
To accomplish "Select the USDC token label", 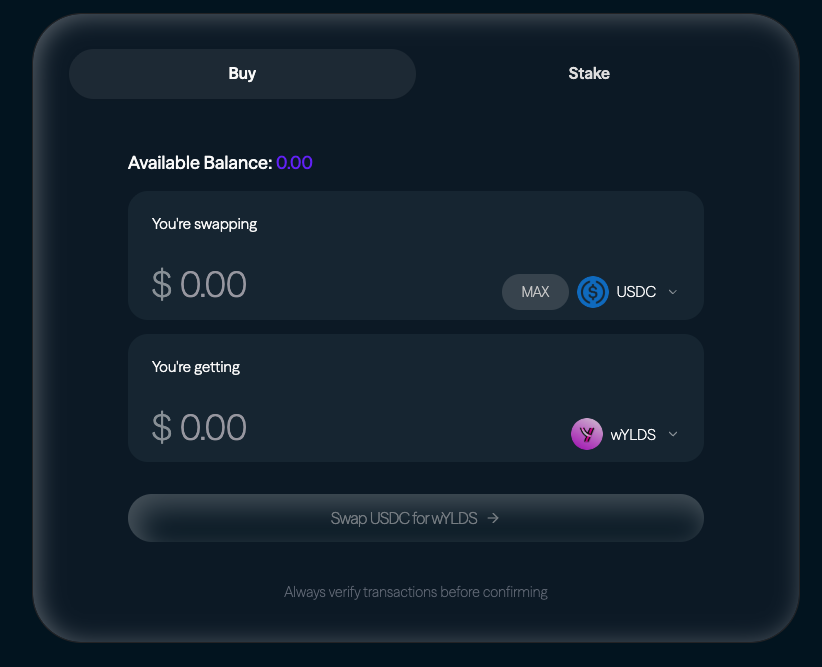I will coord(636,292).
